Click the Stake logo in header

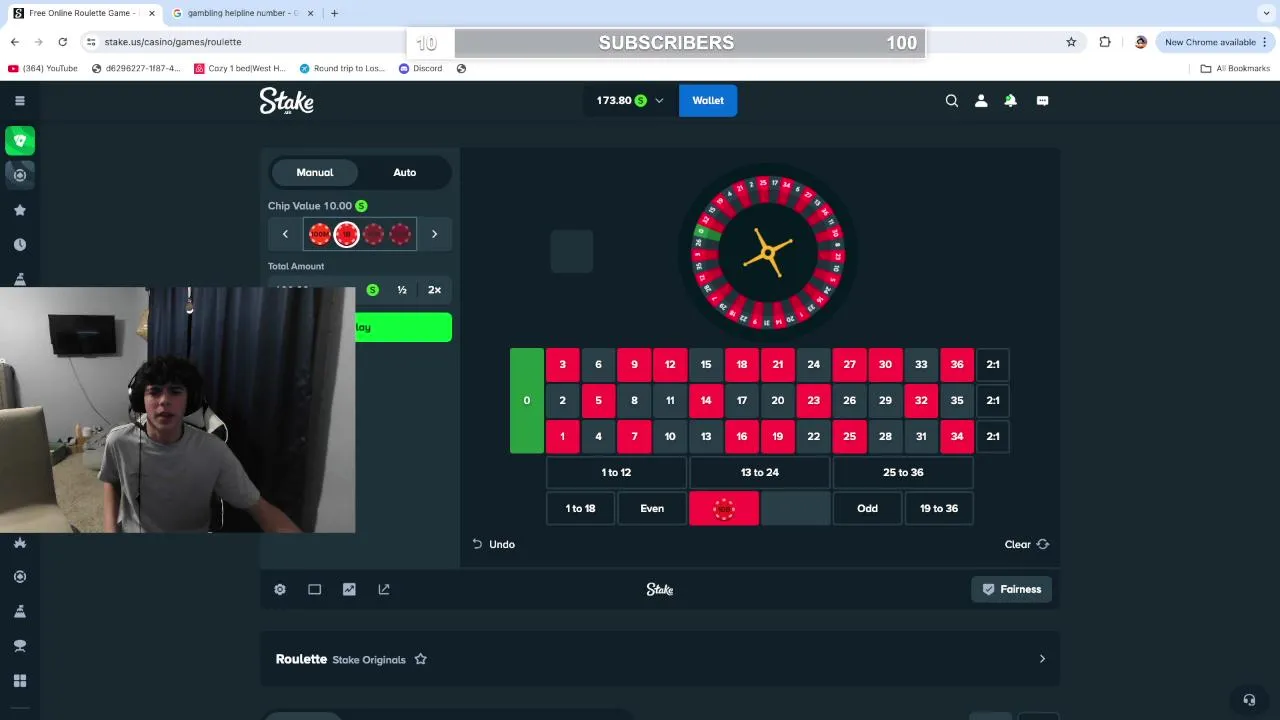tap(287, 100)
